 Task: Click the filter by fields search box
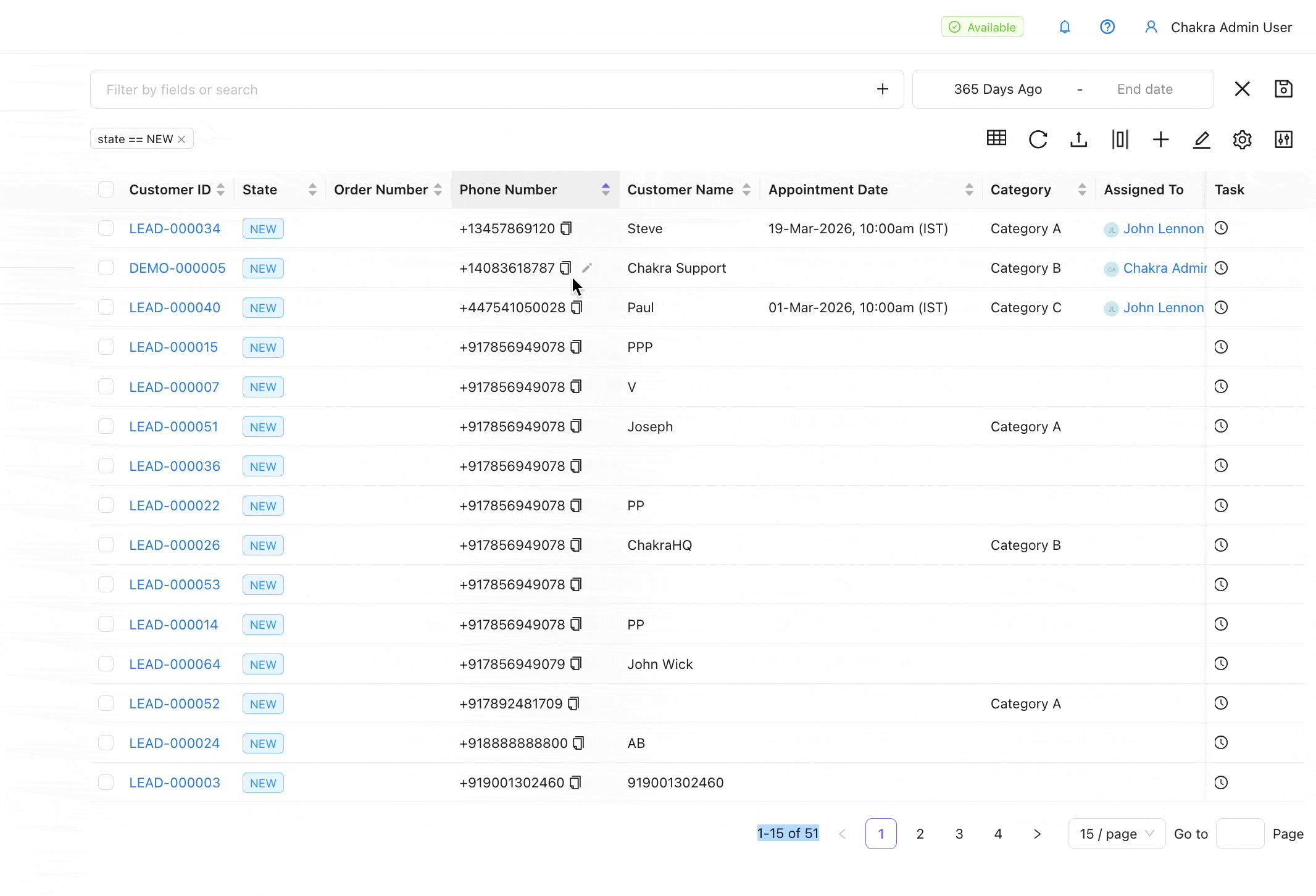481,89
